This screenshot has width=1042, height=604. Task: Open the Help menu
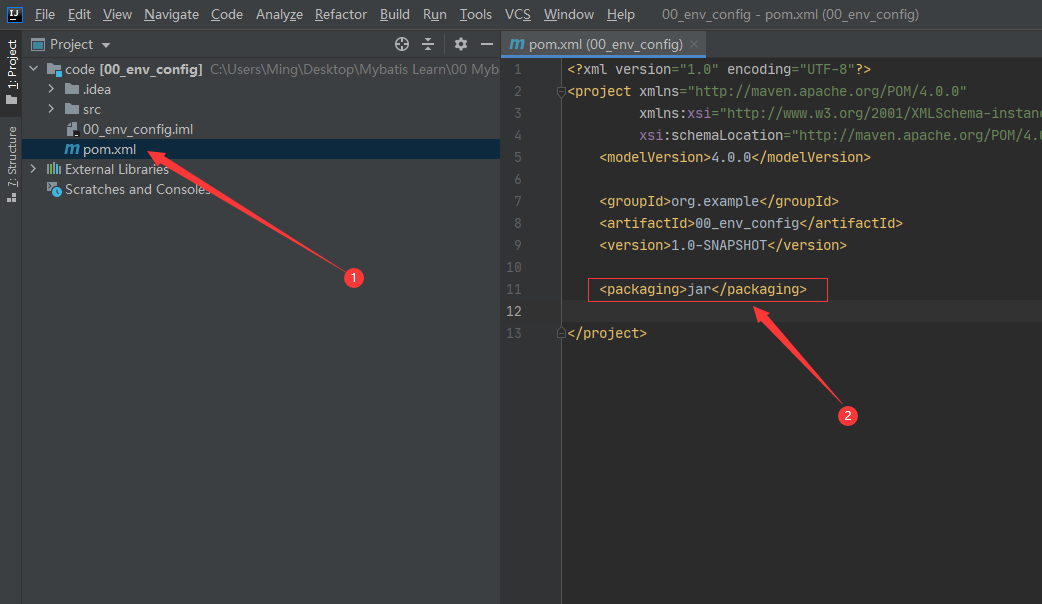[621, 14]
